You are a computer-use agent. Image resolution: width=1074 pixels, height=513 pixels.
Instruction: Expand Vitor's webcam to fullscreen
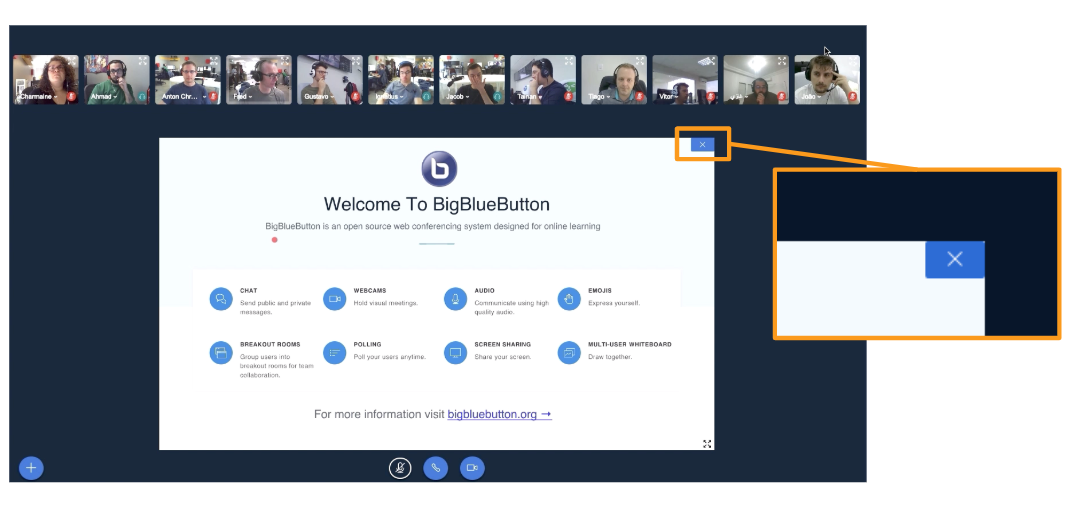pyautogui.click(x=711, y=61)
